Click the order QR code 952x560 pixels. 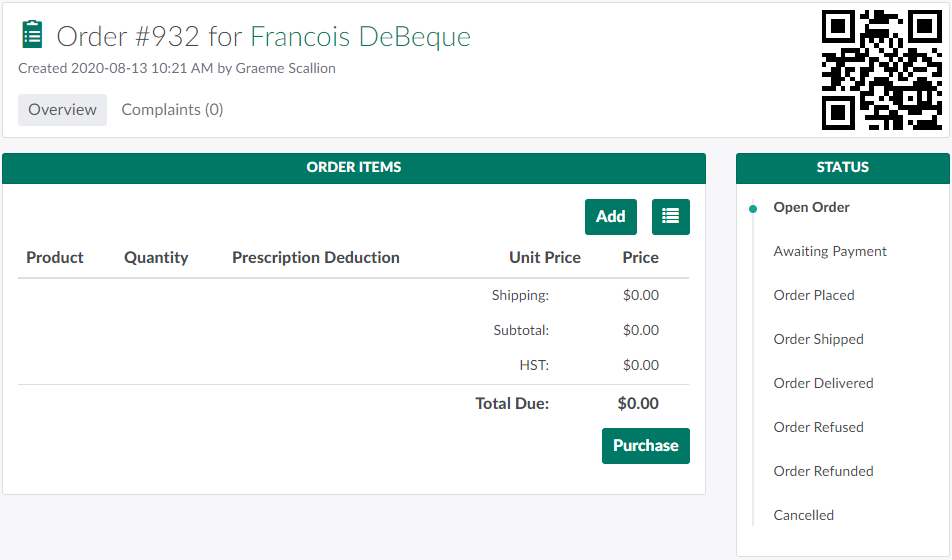(x=881, y=70)
